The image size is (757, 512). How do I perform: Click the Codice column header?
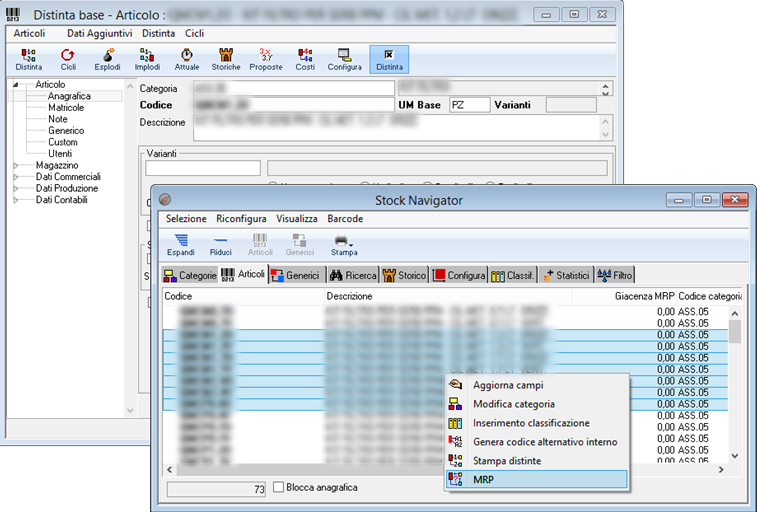pos(244,296)
